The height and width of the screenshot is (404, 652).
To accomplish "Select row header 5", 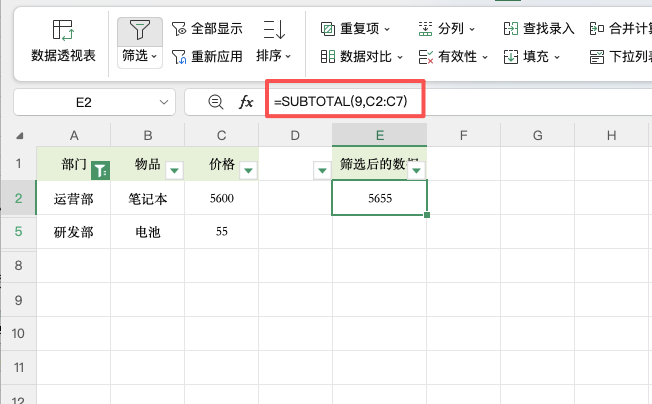I will (x=18, y=232).
